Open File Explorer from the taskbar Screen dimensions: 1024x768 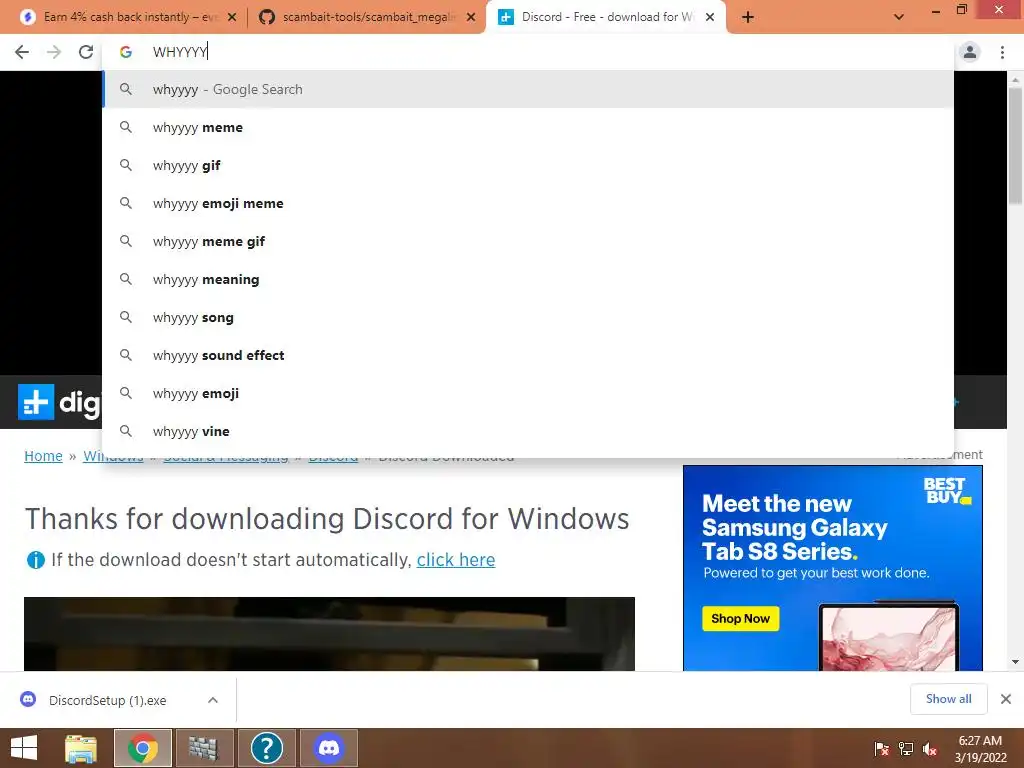tap(81, 748)
